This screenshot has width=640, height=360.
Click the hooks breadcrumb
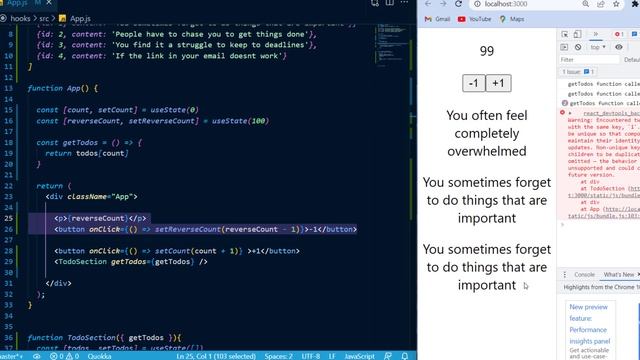pos(20,18)
